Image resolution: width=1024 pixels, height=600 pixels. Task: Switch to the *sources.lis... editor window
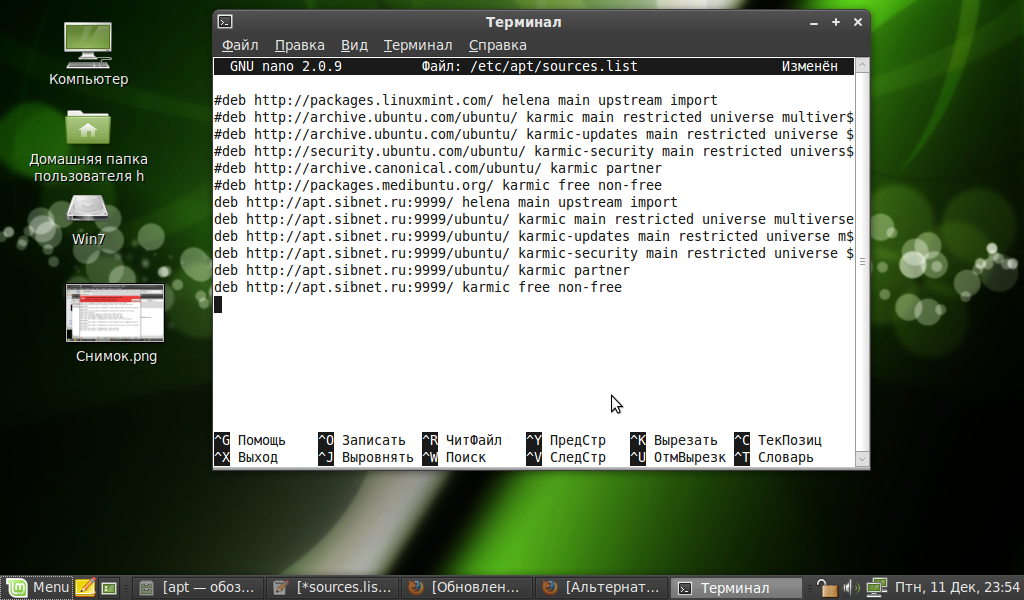click(x=332, y=588)
